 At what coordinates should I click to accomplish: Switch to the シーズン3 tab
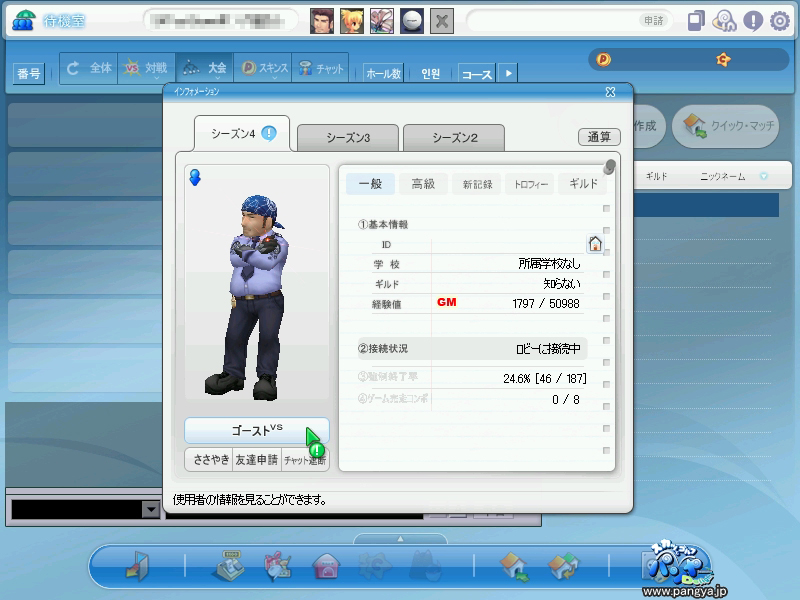pos(347,138)
